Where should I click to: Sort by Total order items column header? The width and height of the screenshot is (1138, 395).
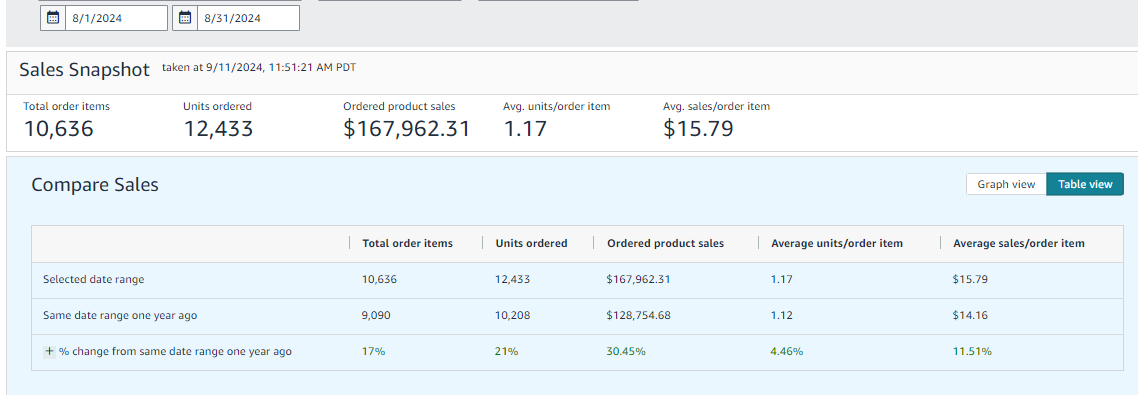click(407, 243)
